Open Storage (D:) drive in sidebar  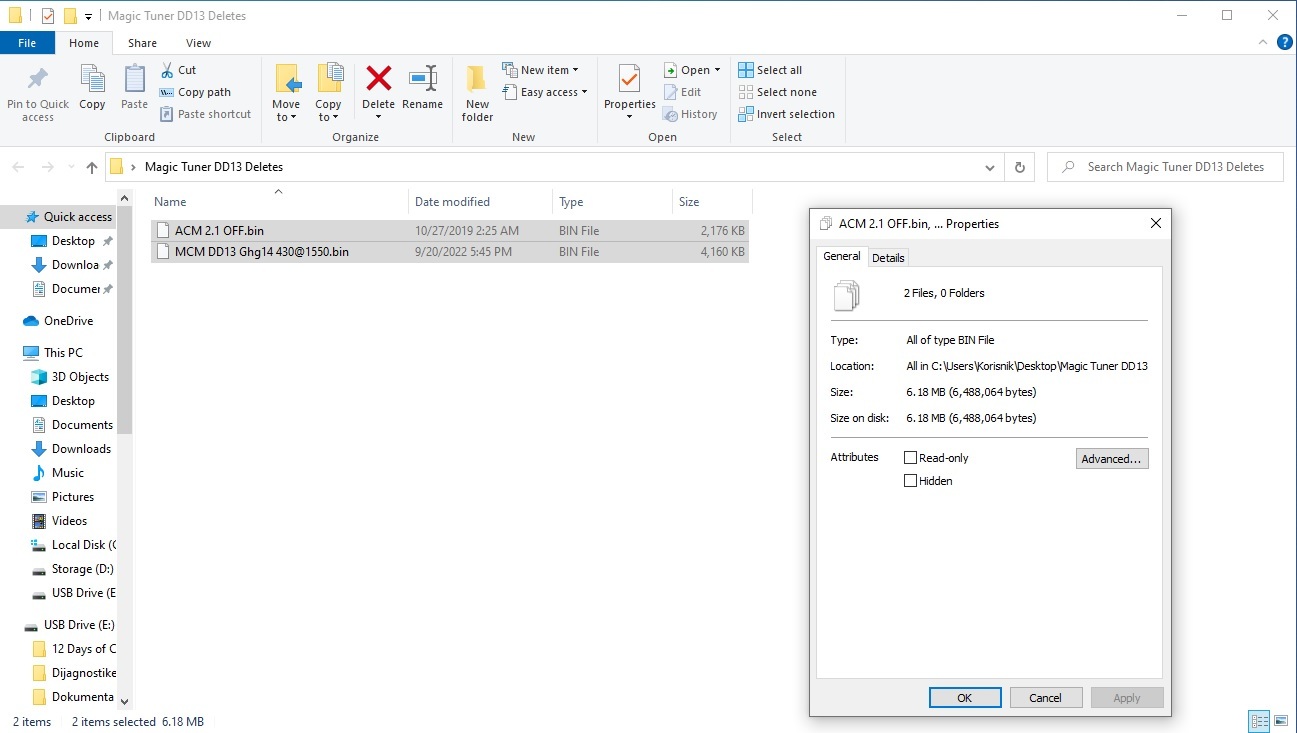[x=82, y=569]
